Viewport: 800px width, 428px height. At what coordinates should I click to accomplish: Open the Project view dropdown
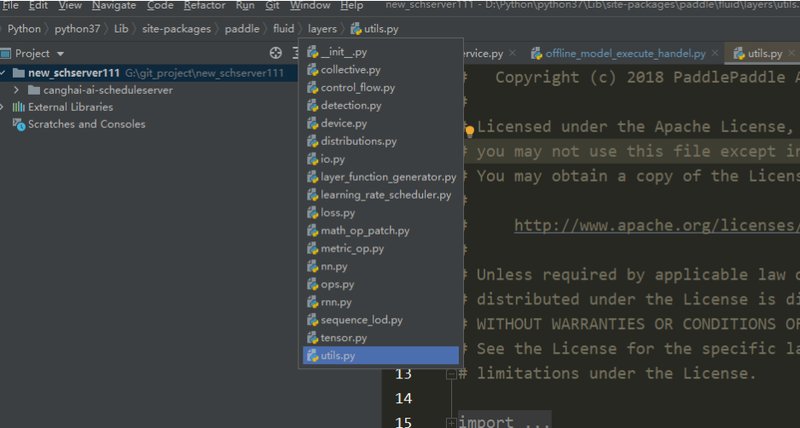click(60, 54)
